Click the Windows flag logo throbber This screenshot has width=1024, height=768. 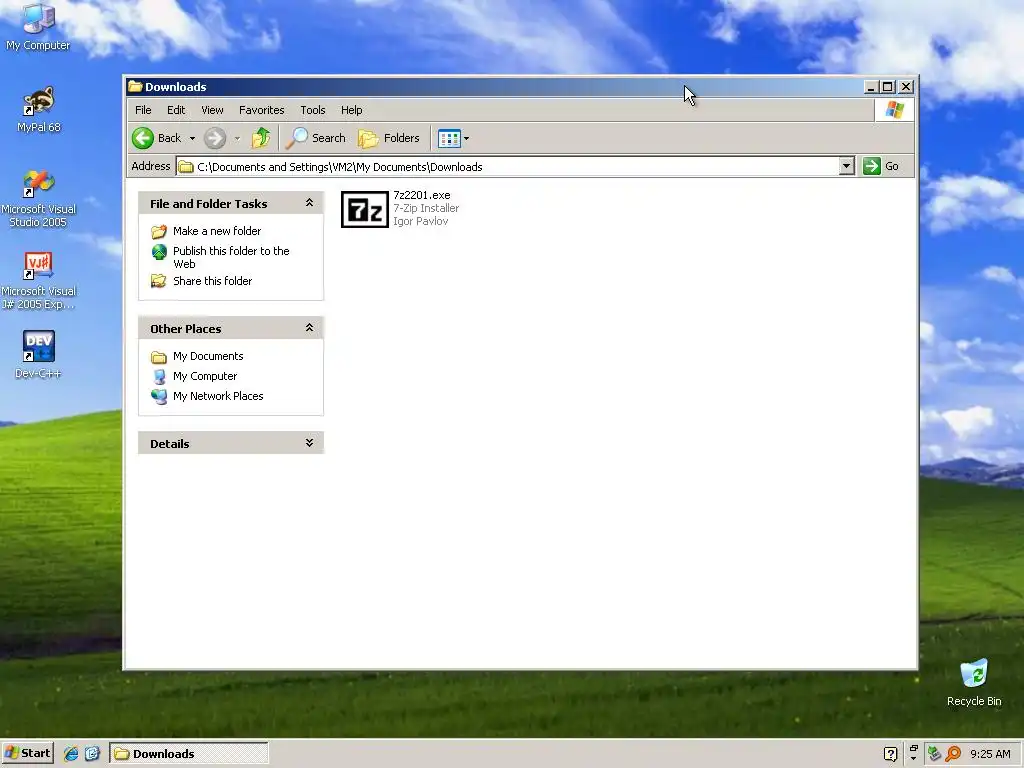coord(894,110)
